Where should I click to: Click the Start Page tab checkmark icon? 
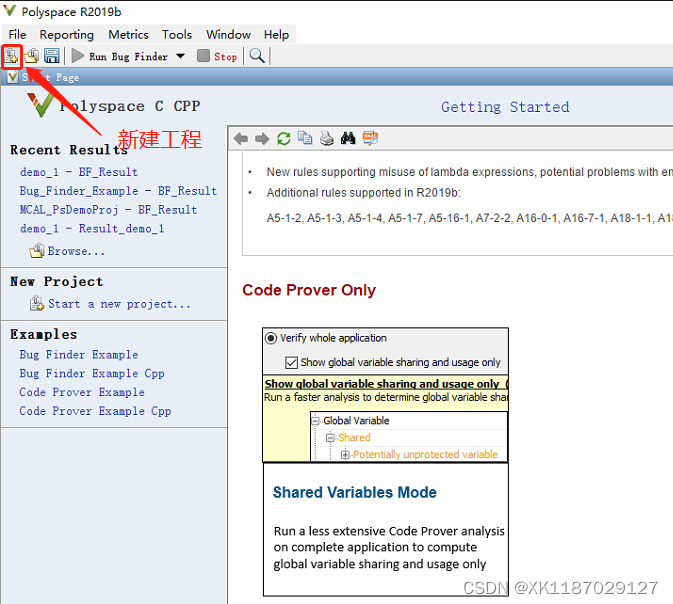(12, 78)
